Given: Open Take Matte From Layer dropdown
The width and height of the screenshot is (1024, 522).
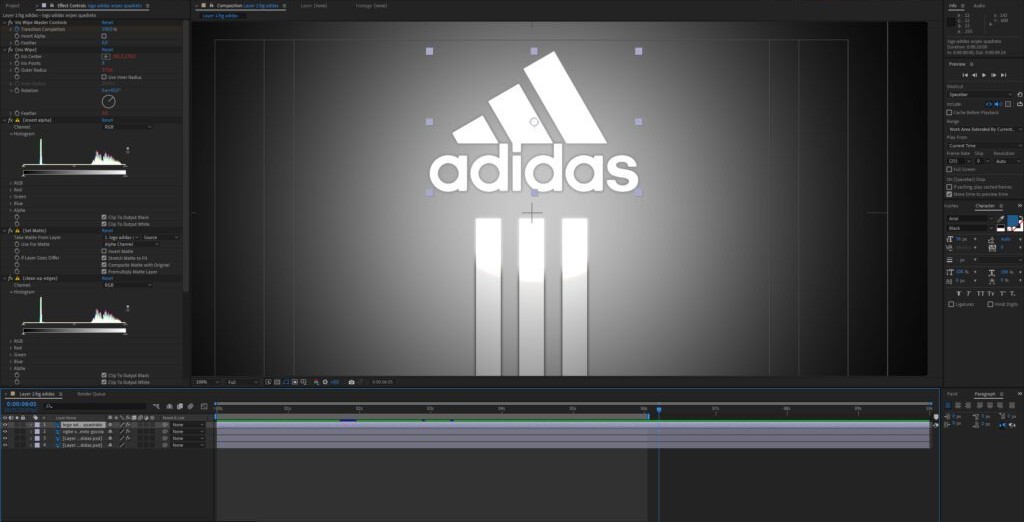Looking at the screenshot, I should pos(120,237).
